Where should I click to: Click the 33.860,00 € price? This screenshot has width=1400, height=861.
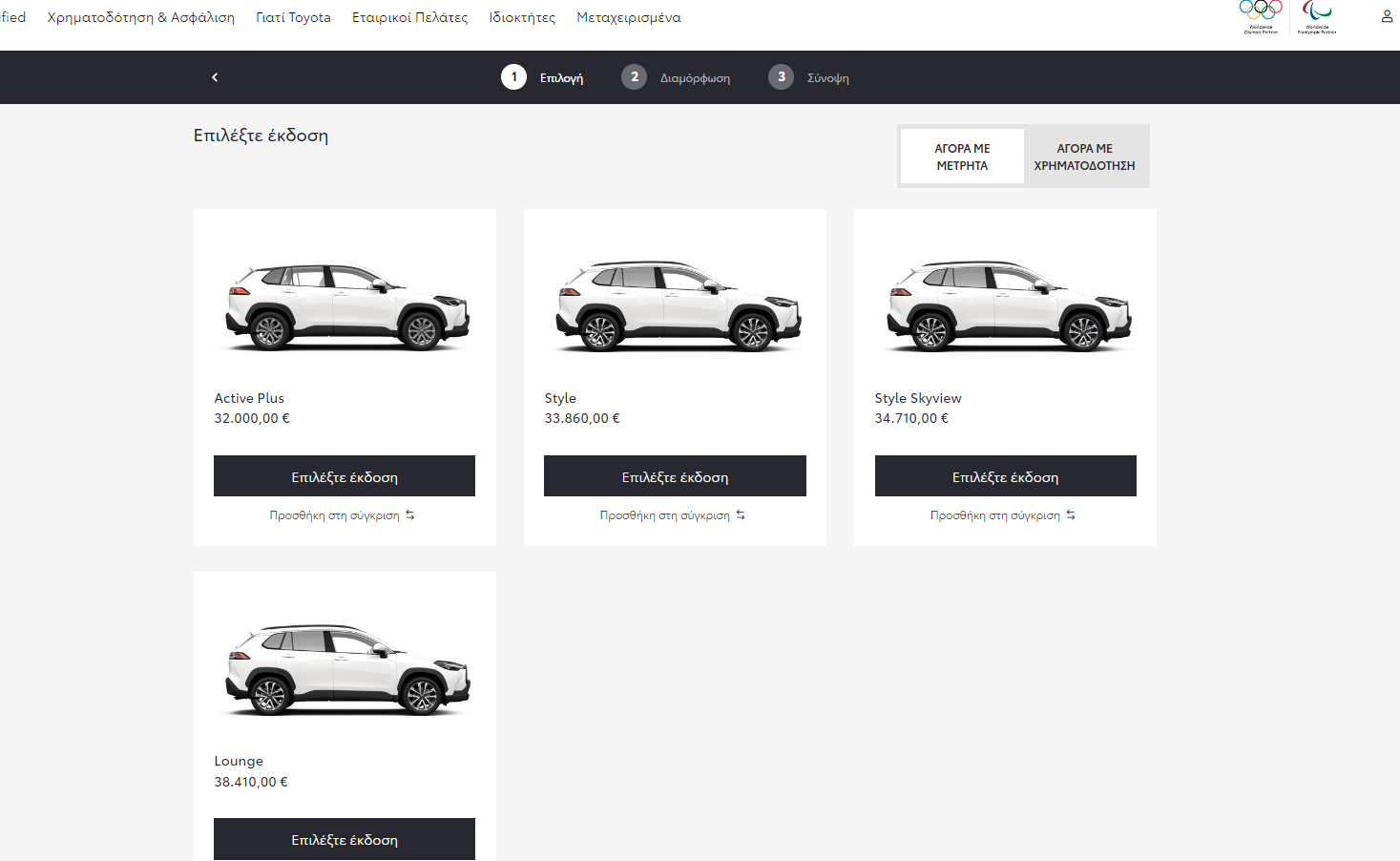point(582,418)
